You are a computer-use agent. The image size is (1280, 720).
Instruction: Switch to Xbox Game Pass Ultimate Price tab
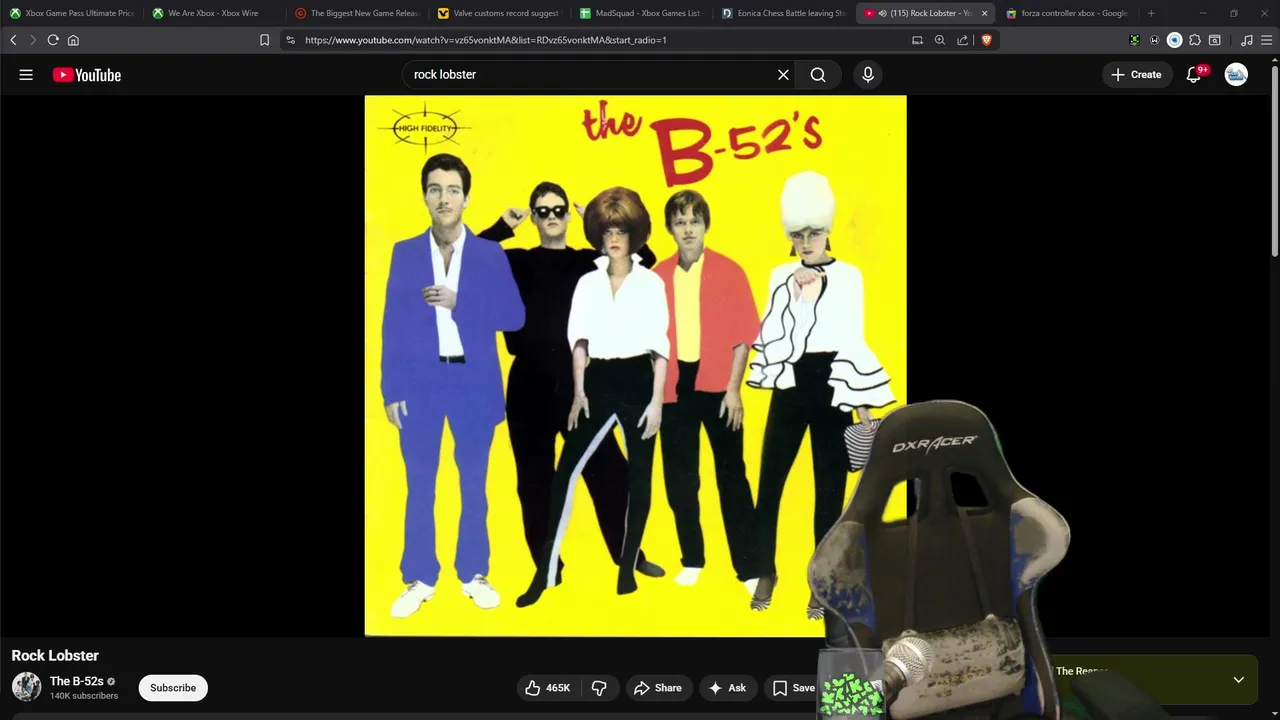(x=72, y=13)
